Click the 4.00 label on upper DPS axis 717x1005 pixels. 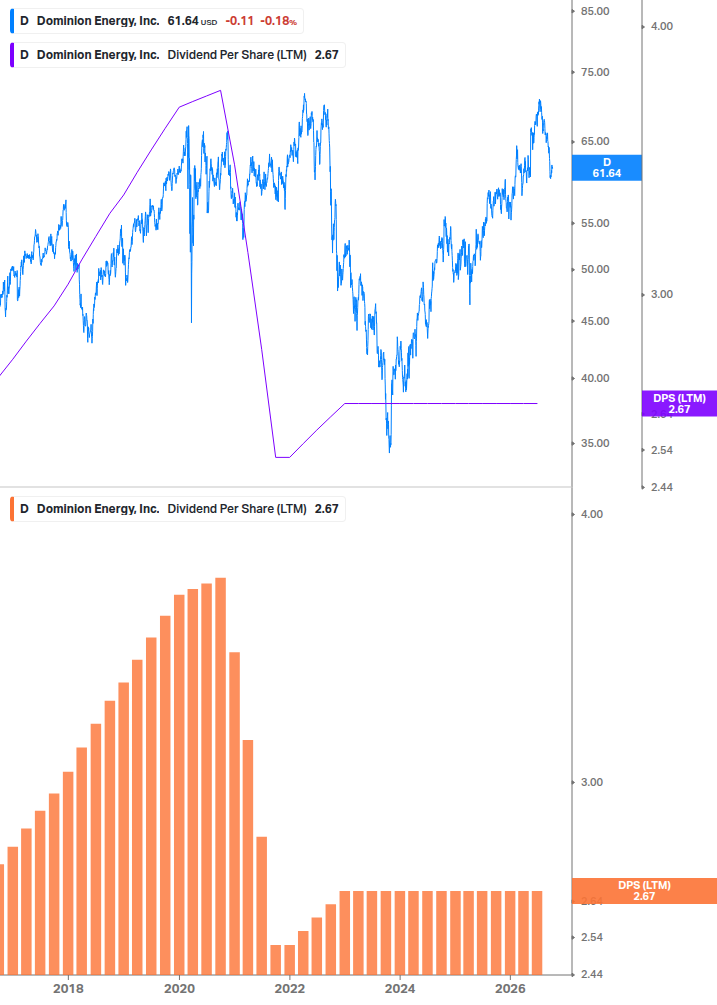coord(662,26)
